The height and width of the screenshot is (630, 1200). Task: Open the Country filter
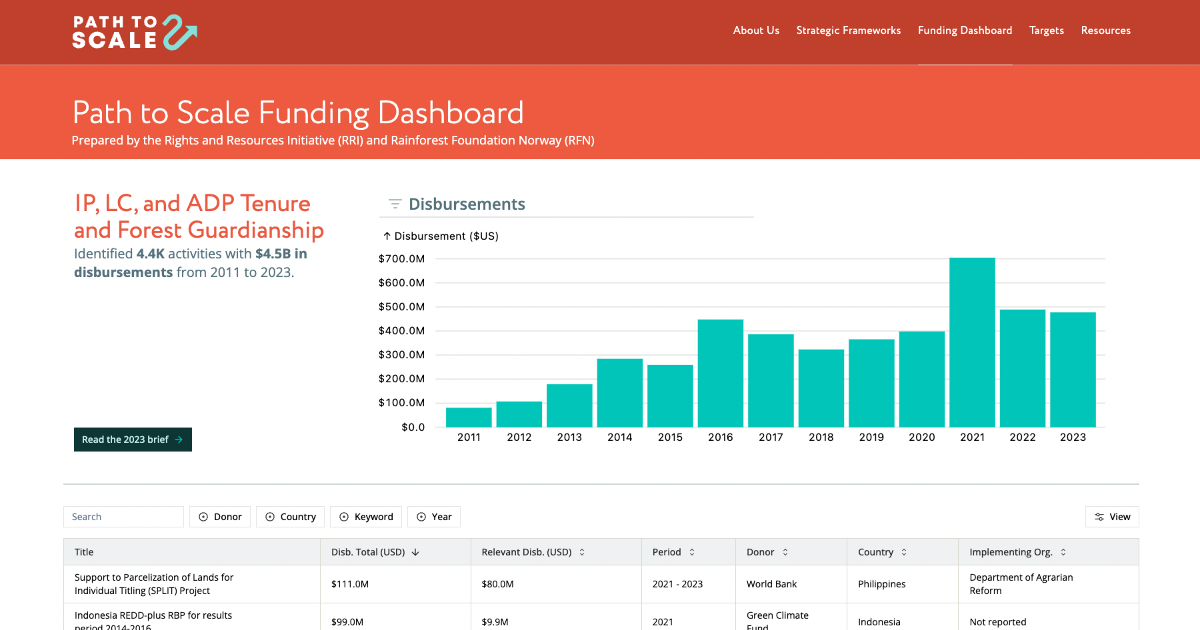[290, 516]
